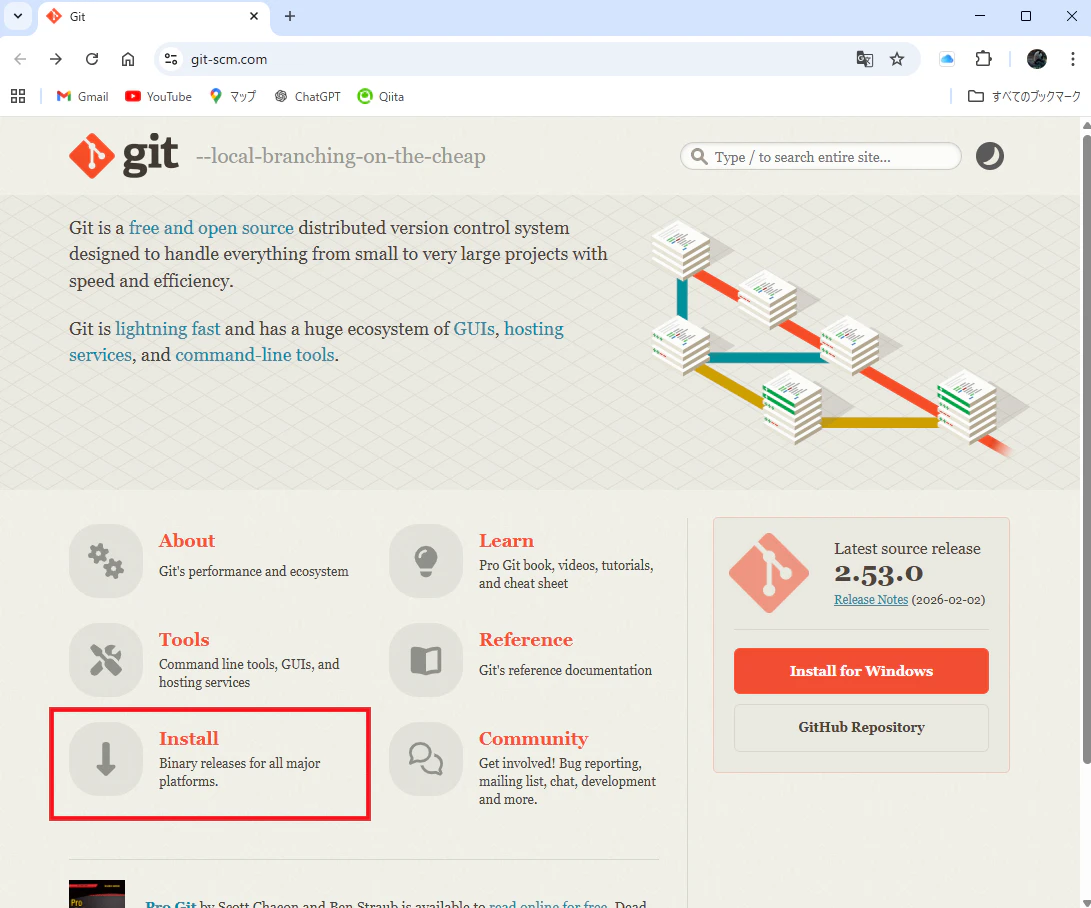Click the large Git diamond release logo
The height and width of the screenshot is (908, 1091).
[x=769, y=573]
